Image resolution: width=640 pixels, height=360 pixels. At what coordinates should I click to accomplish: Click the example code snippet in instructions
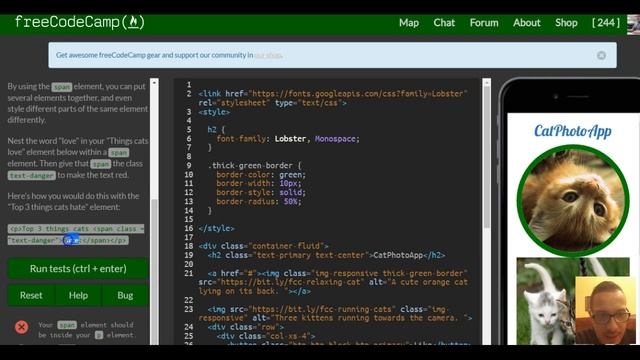tap(76, 234)
